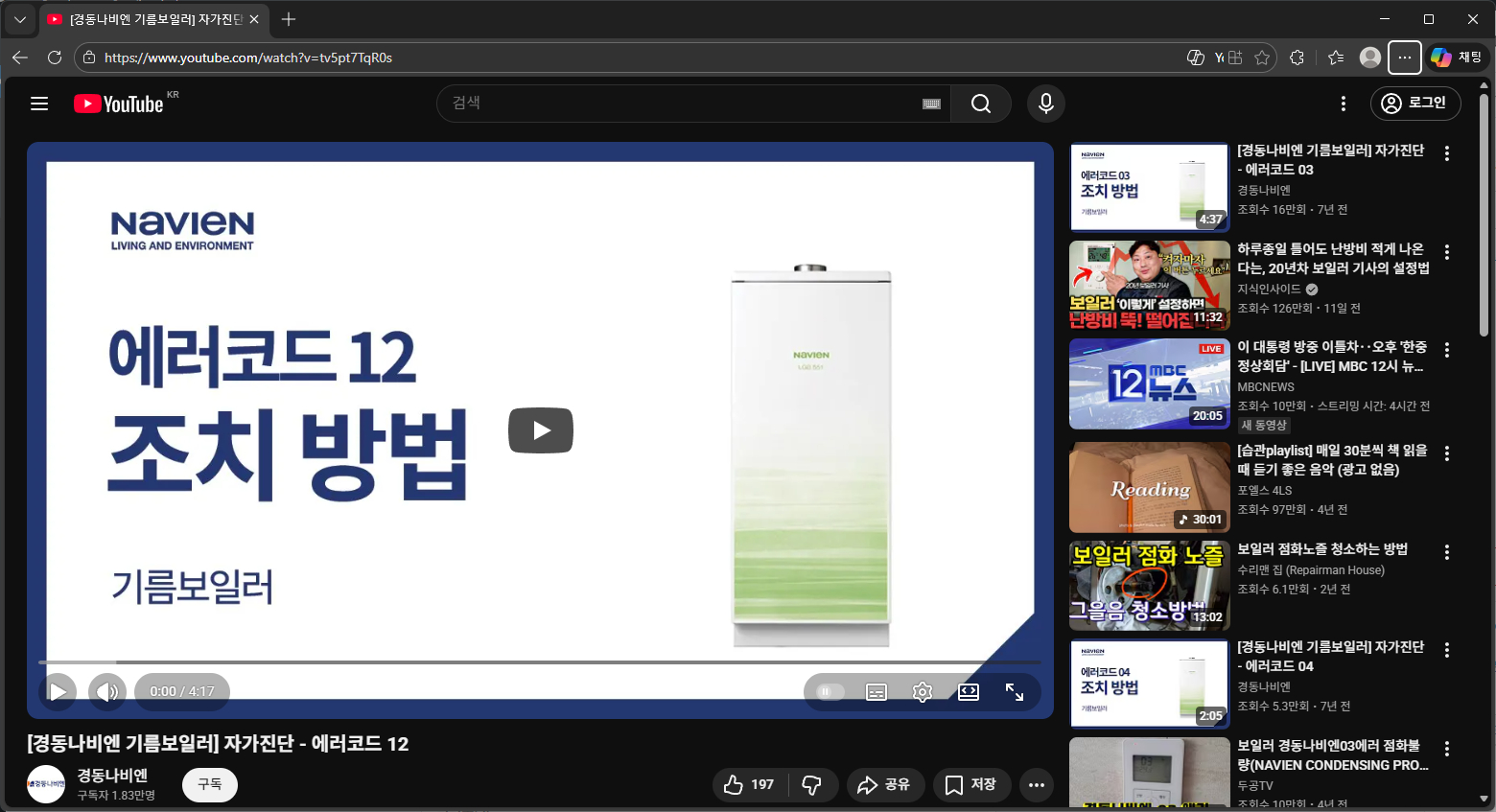
Task: Open more actions menu below video
Action: 1037,785
